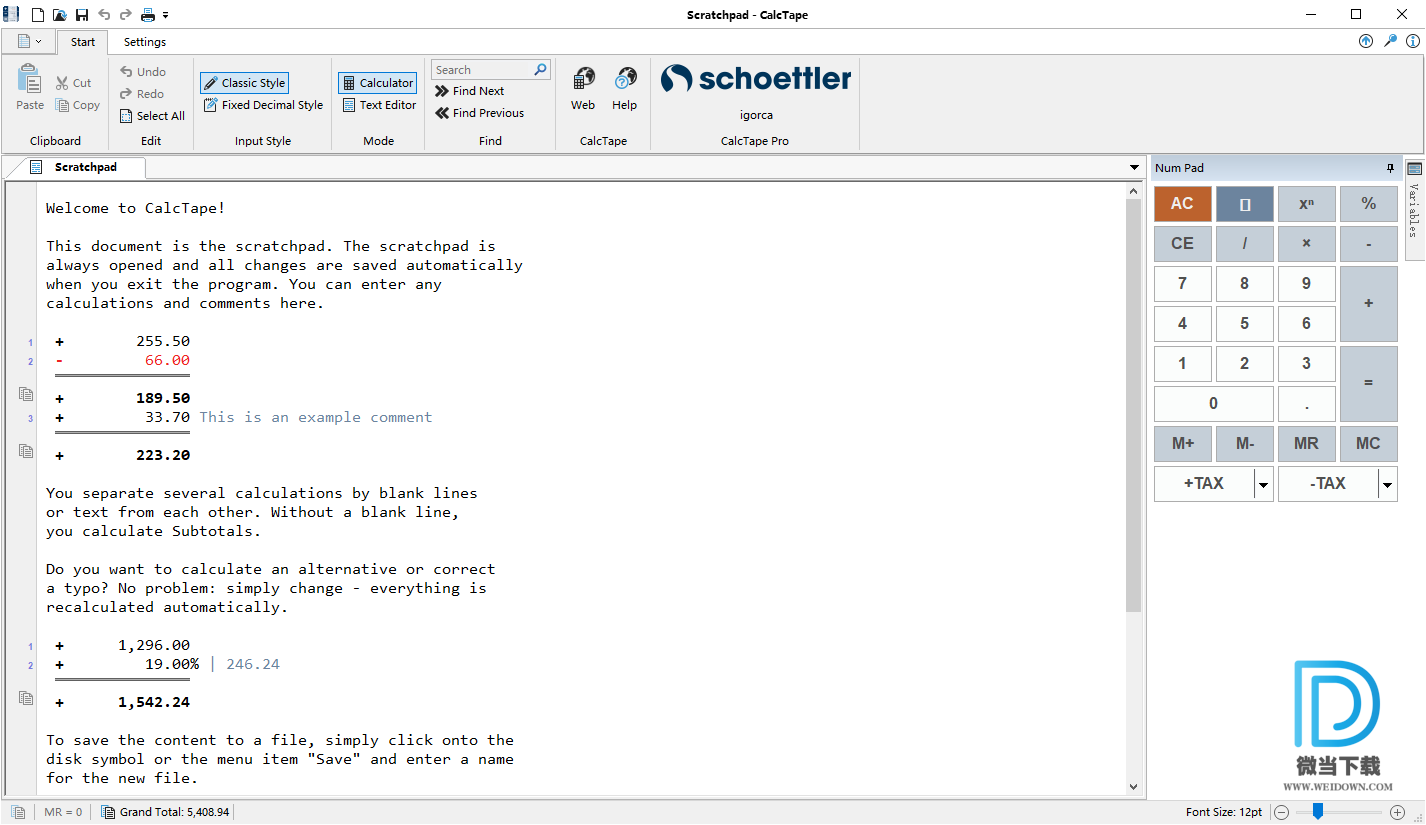Click the minus - button on Num Pad
Screen dimensions: 1426x825
1369,244
